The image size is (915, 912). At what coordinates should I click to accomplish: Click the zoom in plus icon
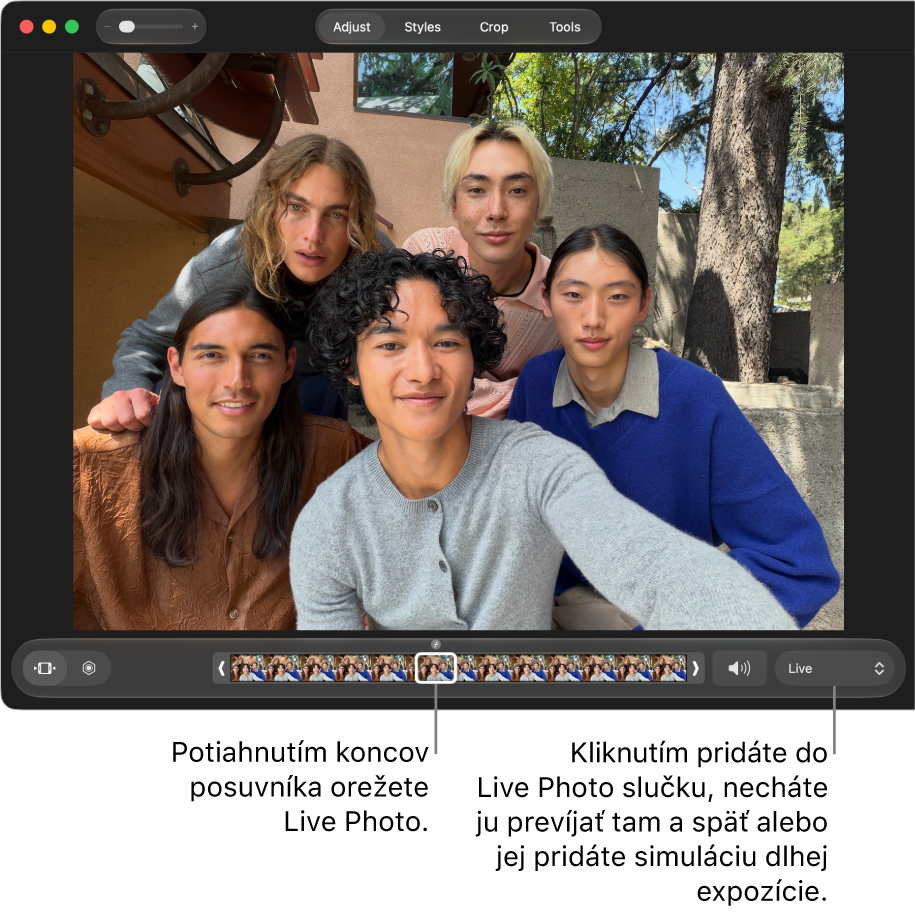point(195,27)
